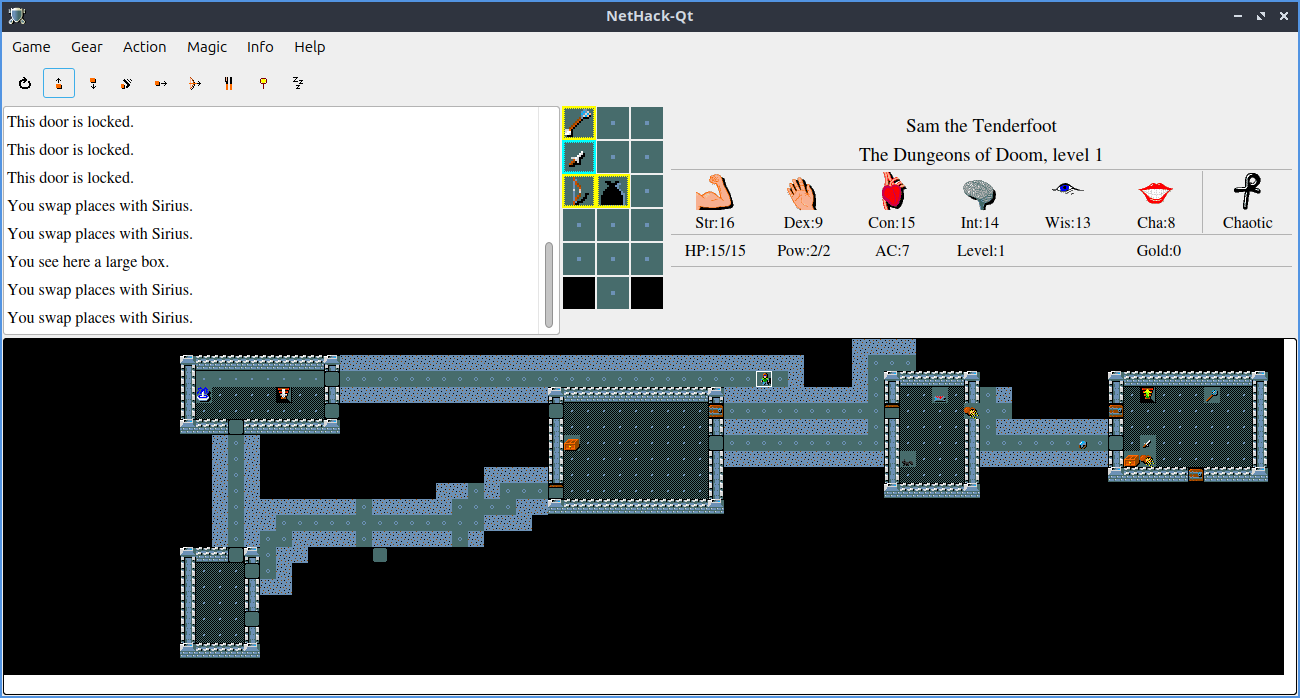Click 'The Dungeons of Doom, level 1' label
The width and height of the screenshot is (1300, 698).
click(981, 155)
